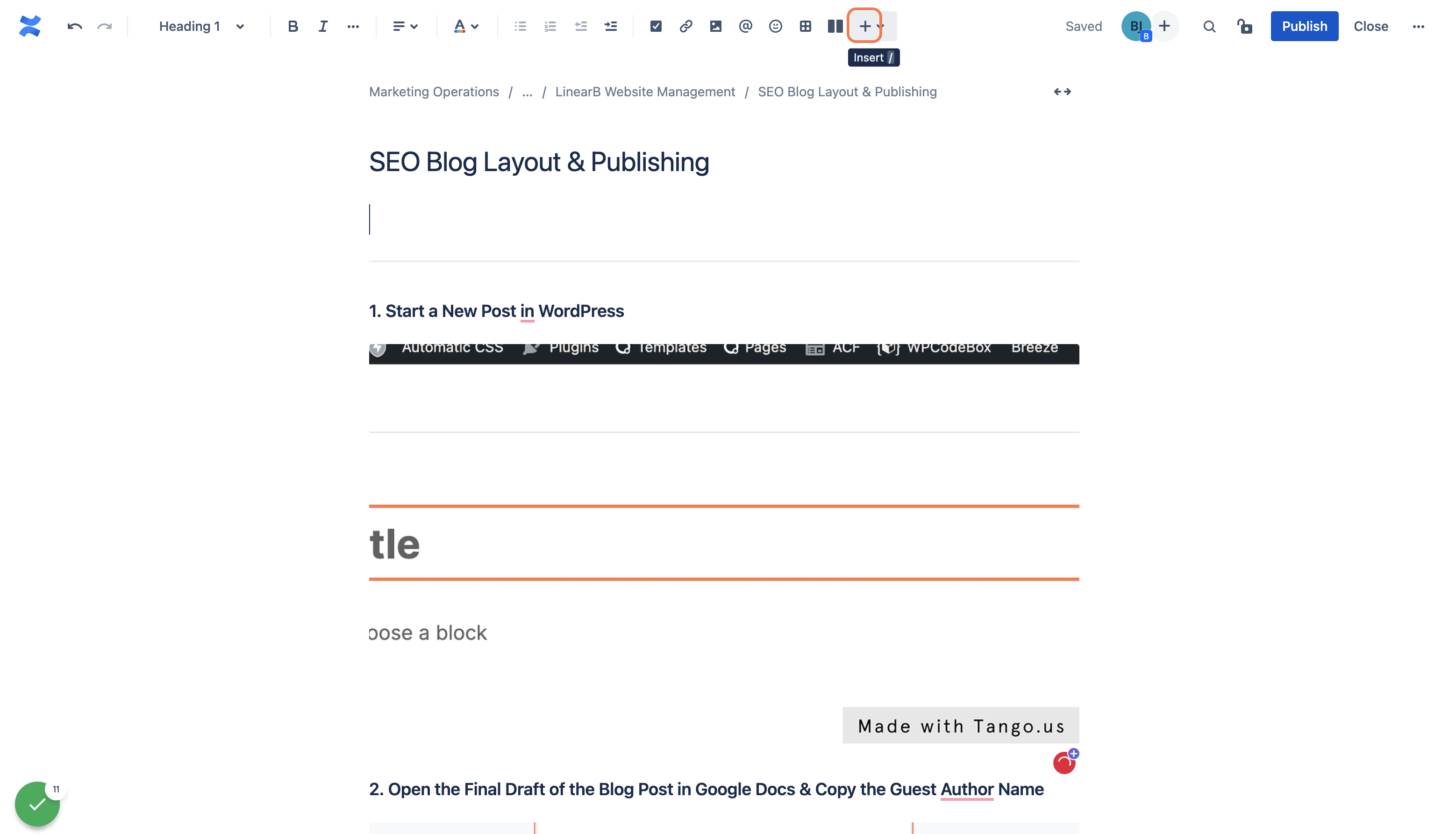Screen dimensions: 1456x834
Task: Insert a bullet list
Action: (x=520, y=26)
